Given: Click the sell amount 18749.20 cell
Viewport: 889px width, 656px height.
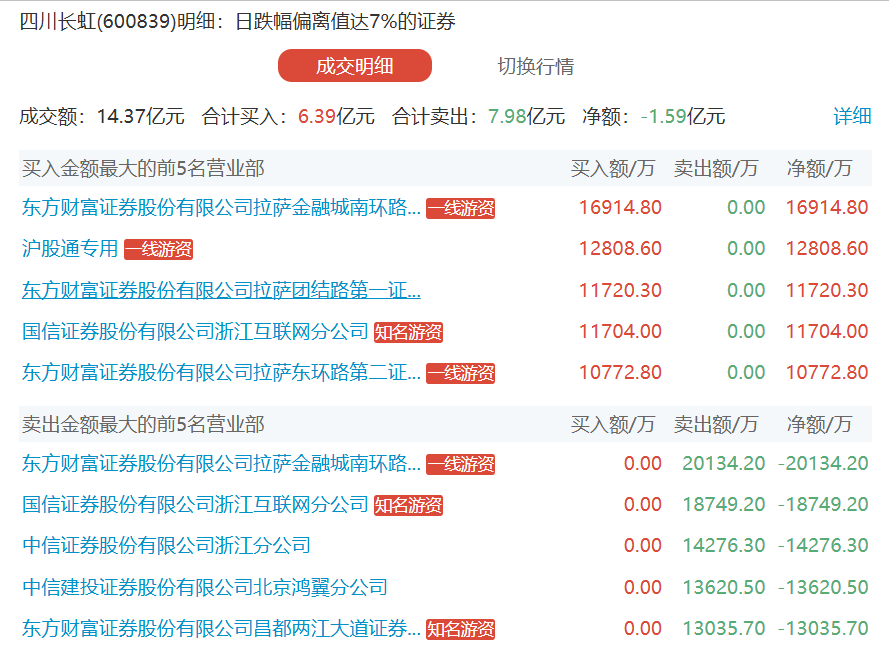Looking at the screenshot, I should [x=724, y=504].
